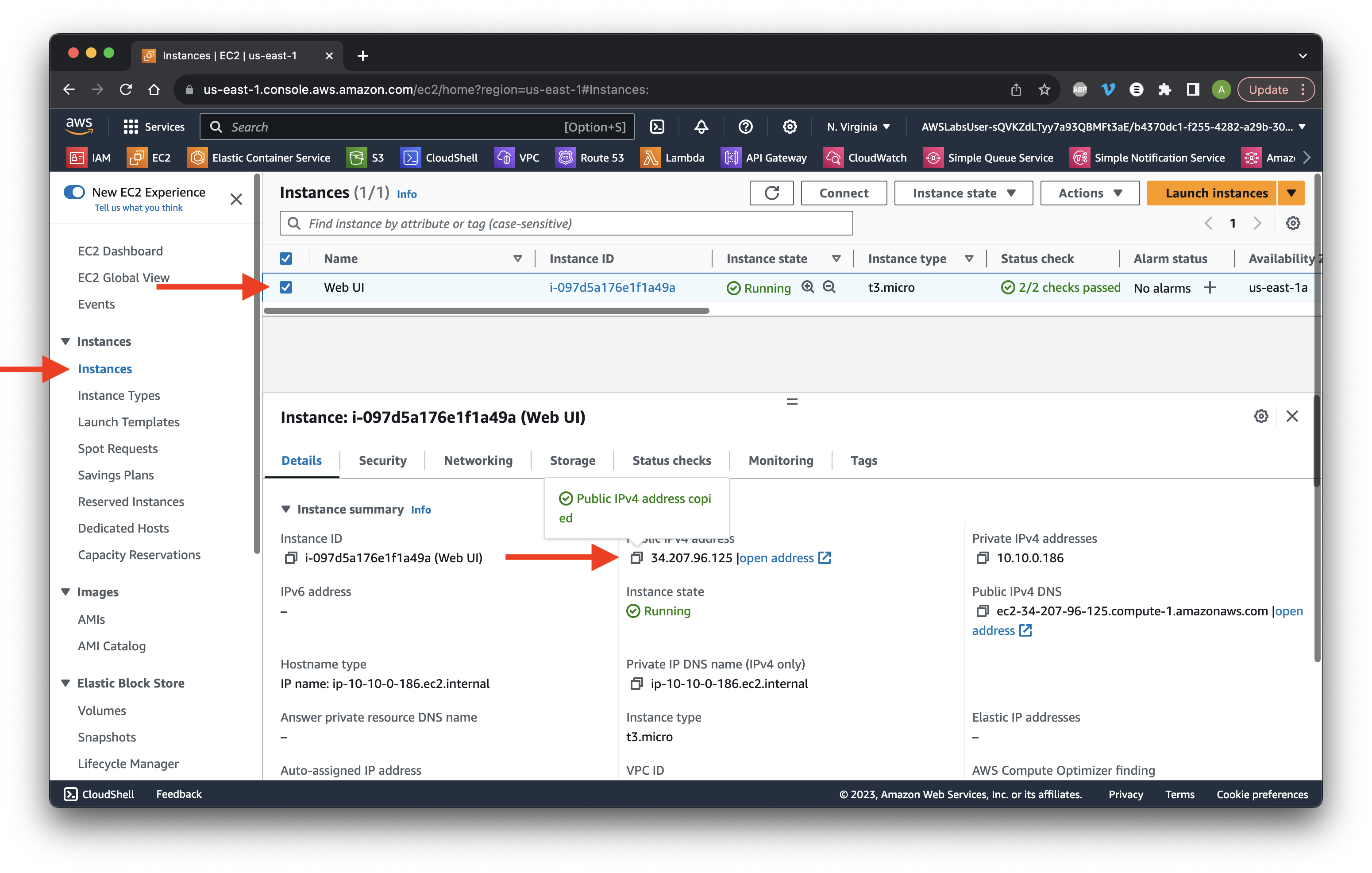Screen dimensions: 1372x873
Task: Open the API Gateway shortcut
Action: [x=764, y=157]
